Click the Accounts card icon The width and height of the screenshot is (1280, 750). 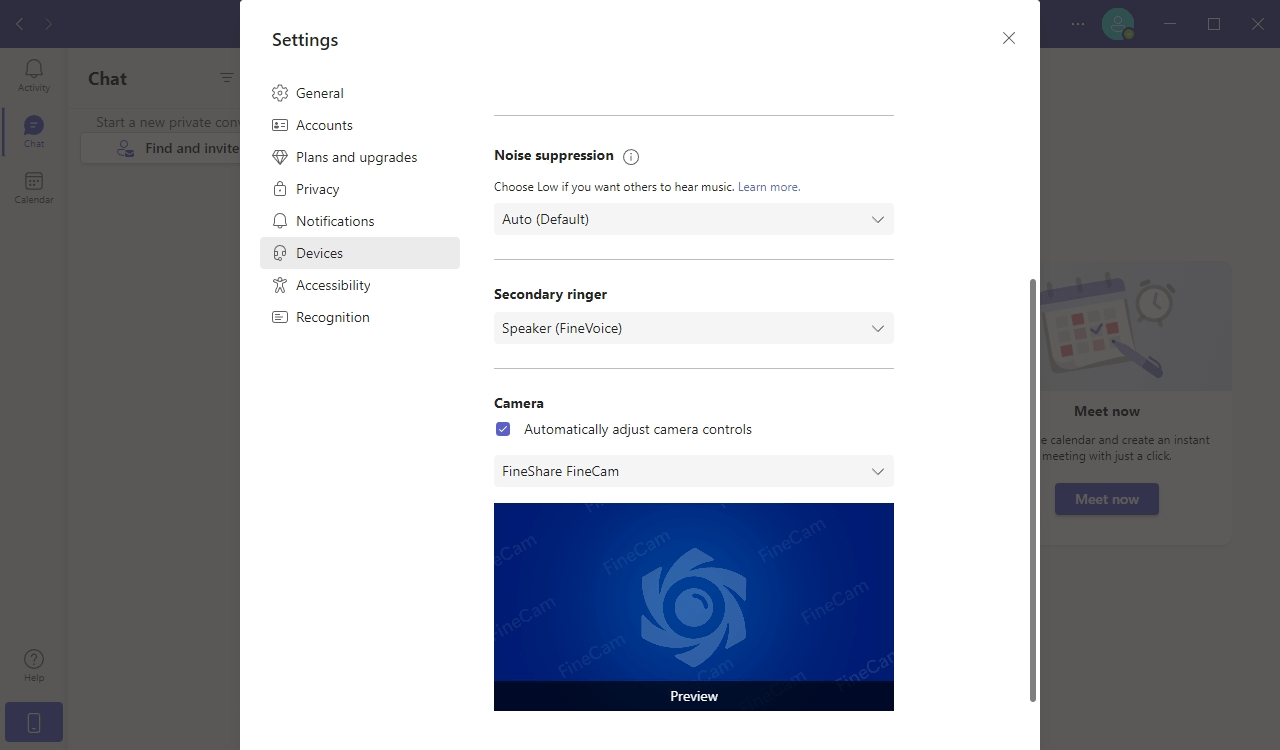(x=280, y=125)
